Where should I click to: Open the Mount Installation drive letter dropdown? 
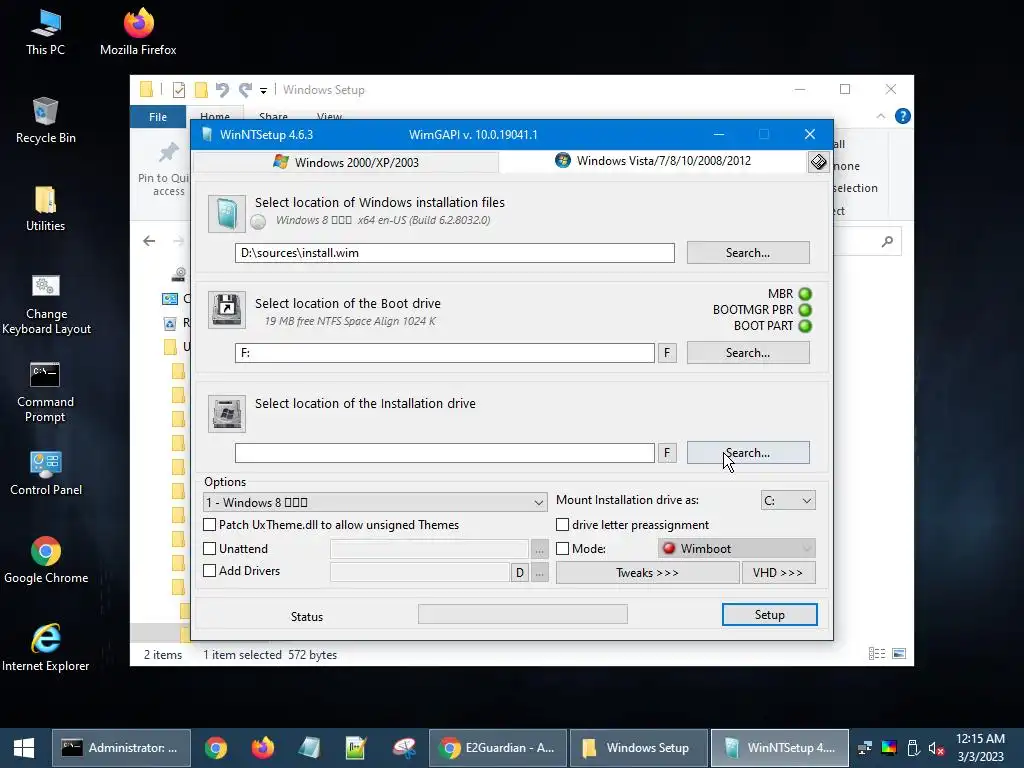click(788, 500)
